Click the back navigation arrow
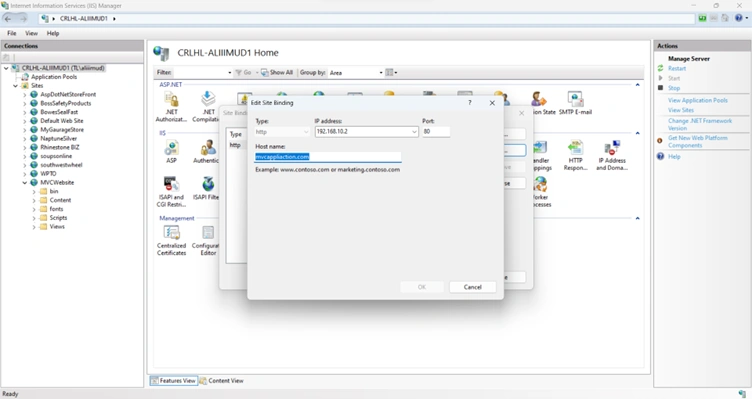 8,19
